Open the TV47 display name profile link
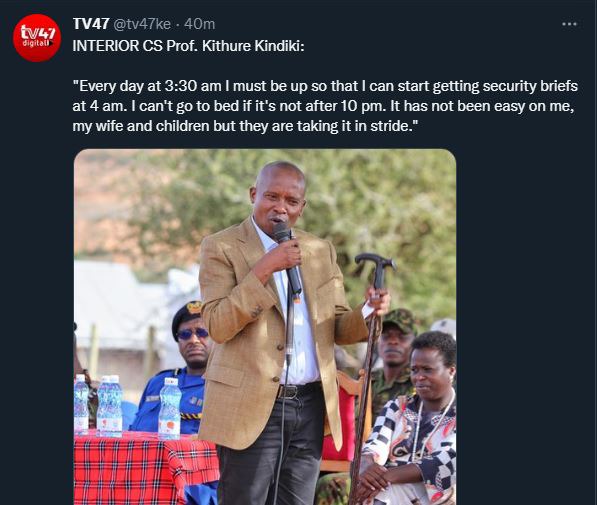This screenshot has height=505, width=597. (91, 24)
